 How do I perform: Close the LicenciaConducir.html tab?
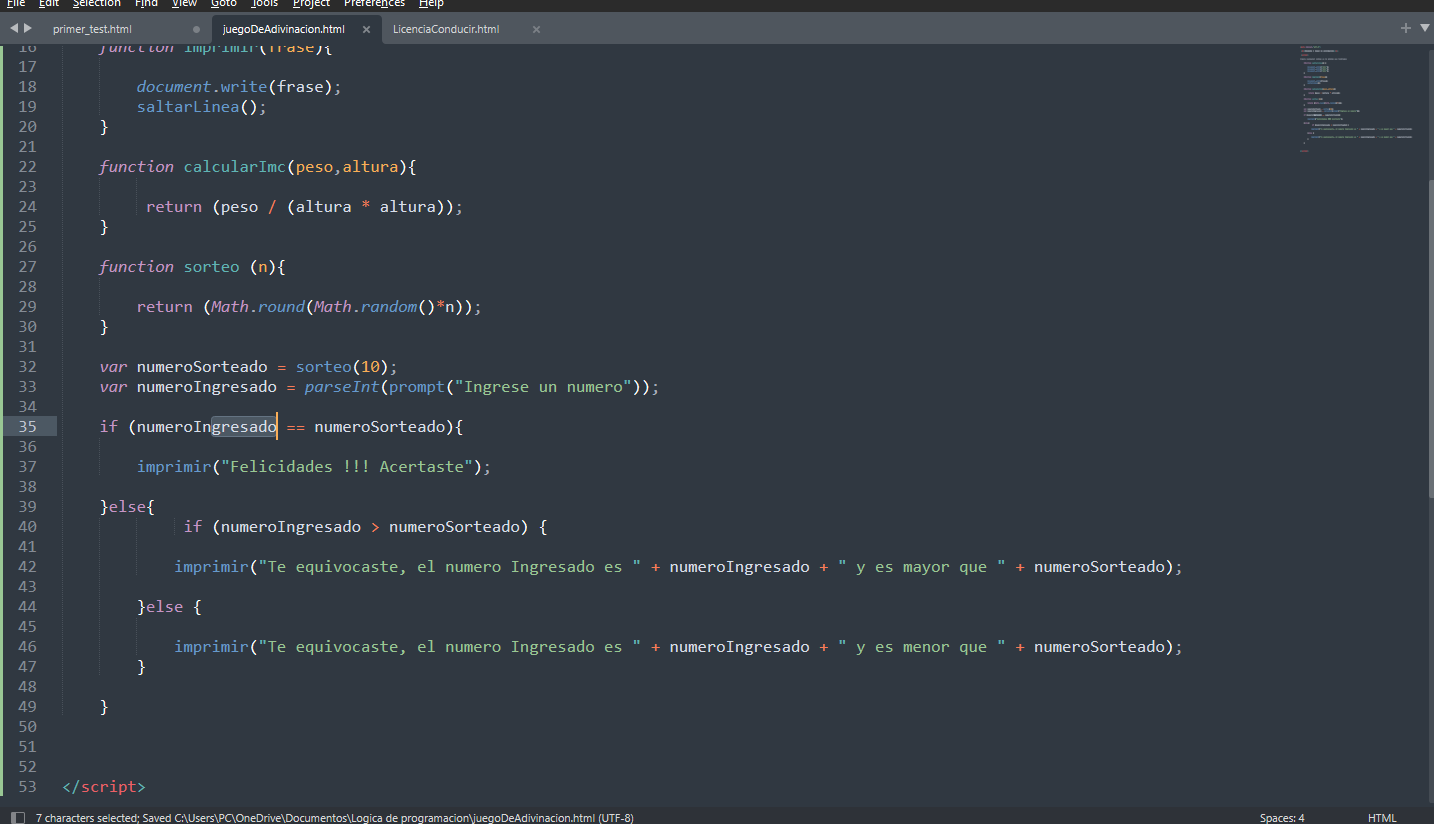(x=536, y=30)
